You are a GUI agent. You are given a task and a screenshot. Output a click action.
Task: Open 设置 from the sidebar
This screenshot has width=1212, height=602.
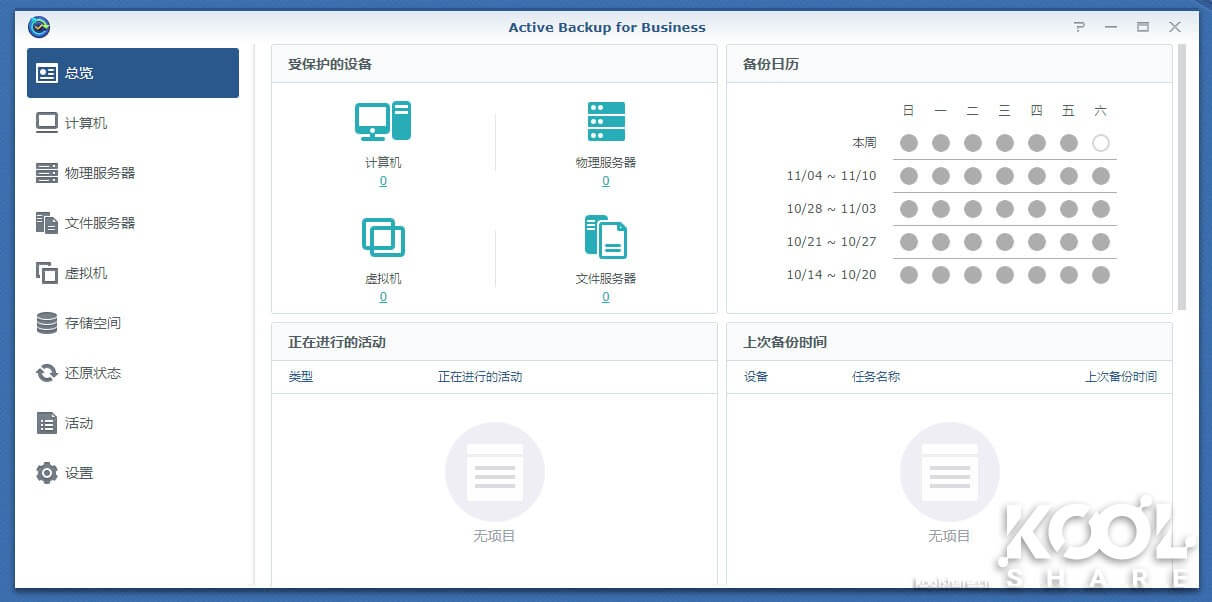click(x=78, y=473)
